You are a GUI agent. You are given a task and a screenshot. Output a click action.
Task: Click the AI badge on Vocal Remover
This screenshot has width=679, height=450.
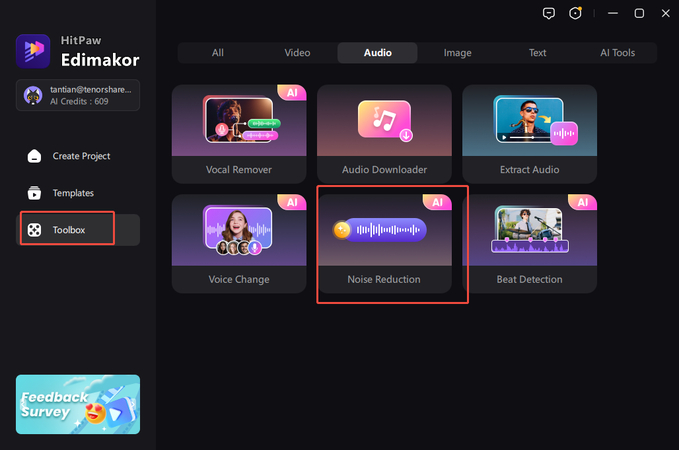(x=292, y=93)
